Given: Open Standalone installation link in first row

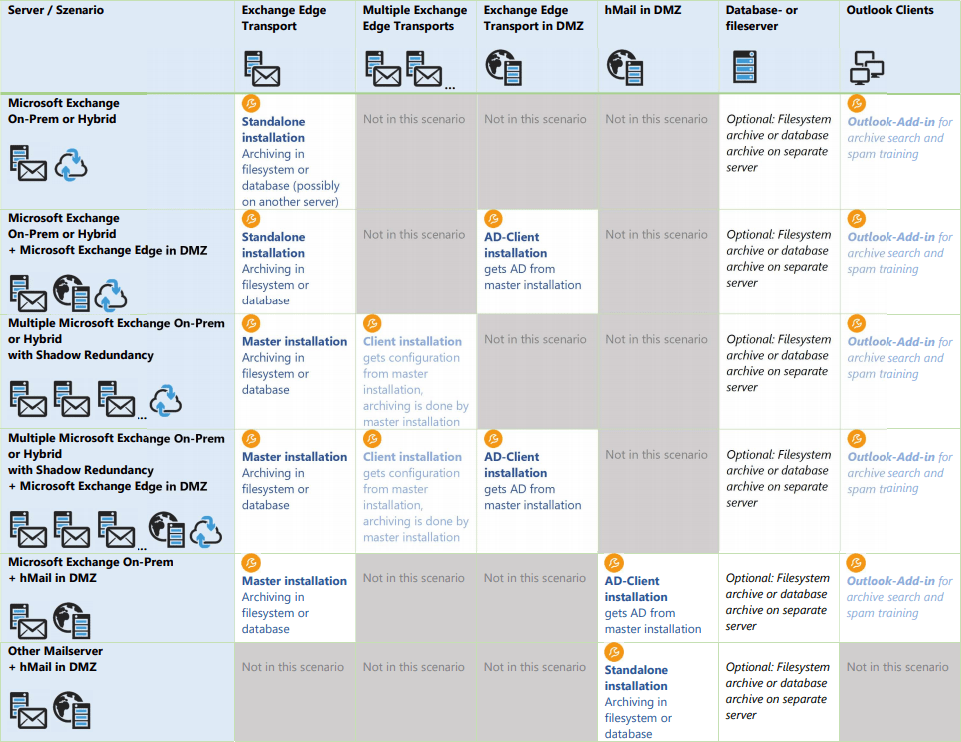Looking at the screenshot, I should click(x=273, y=130).
